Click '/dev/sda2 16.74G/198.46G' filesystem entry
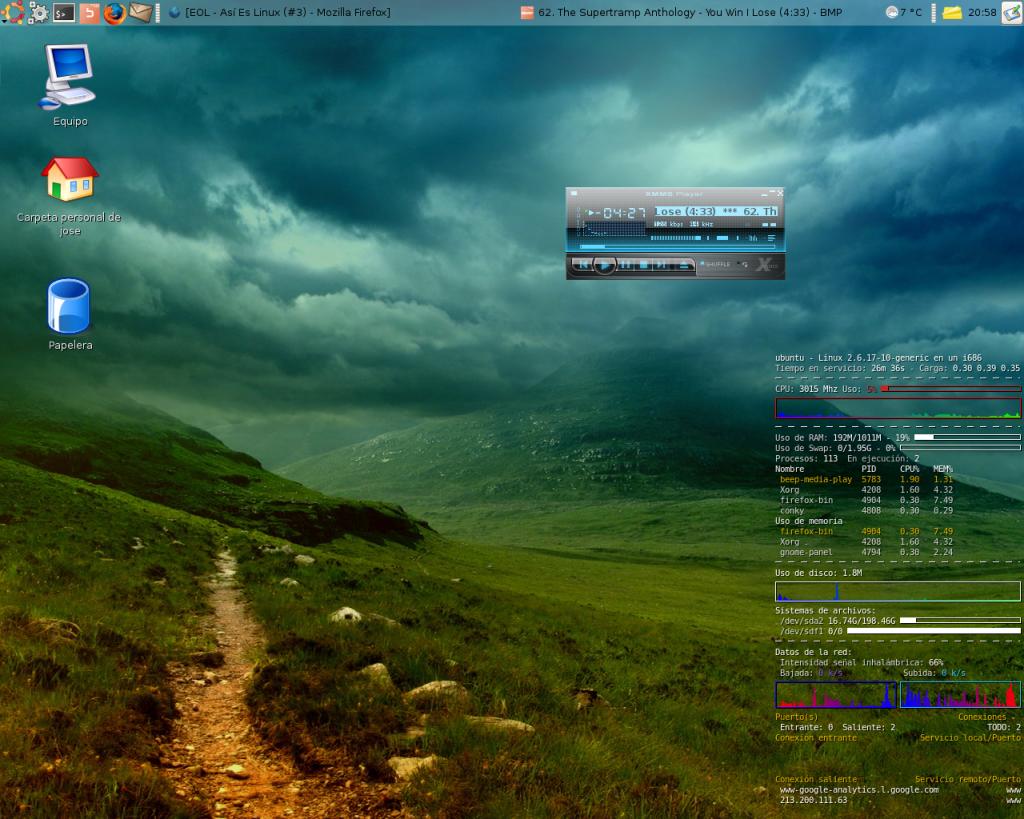The image size is (1024, 819). coord(837,620)
